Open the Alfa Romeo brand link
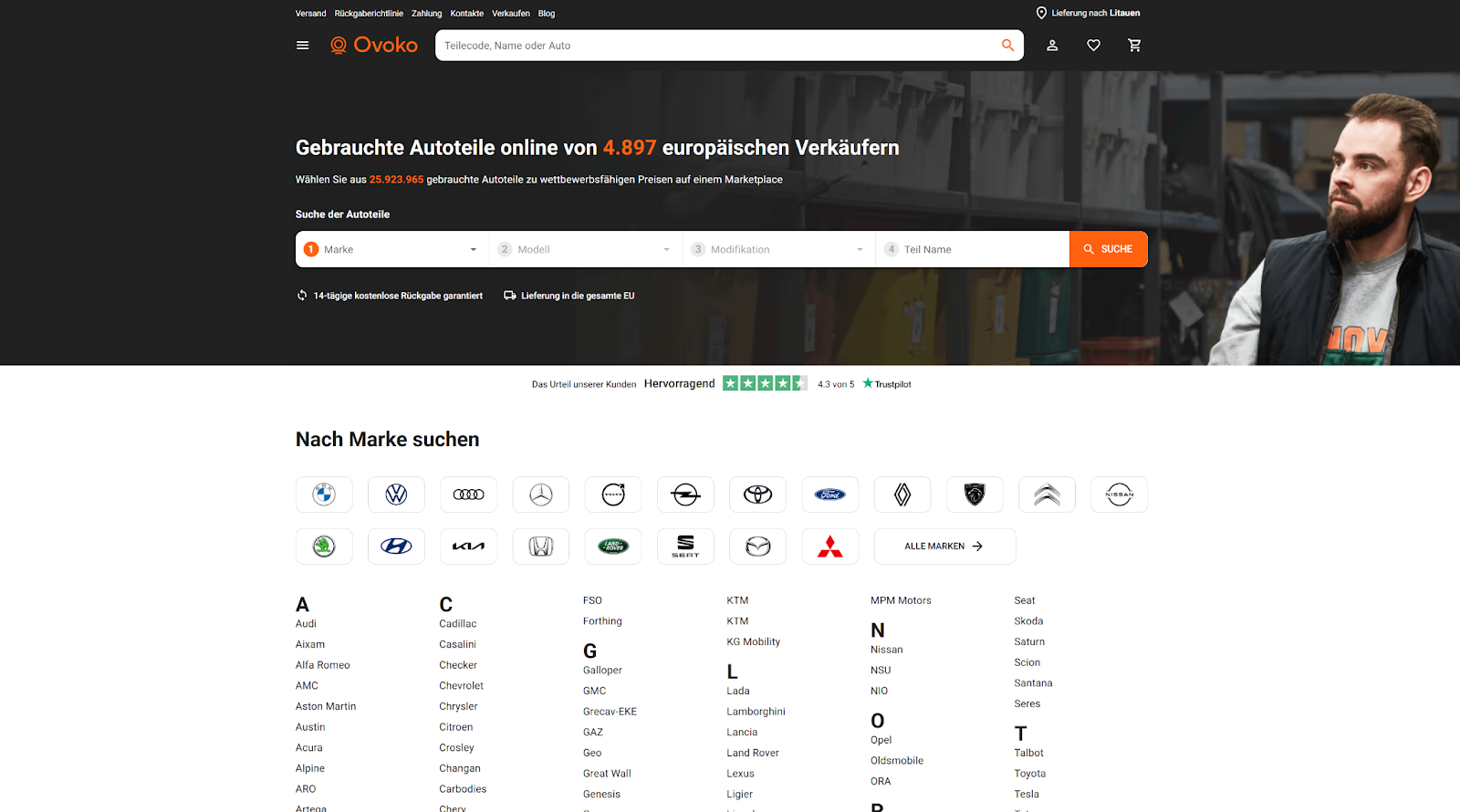The width and height of the screenshot is (1460, 812). pos(323,665)
